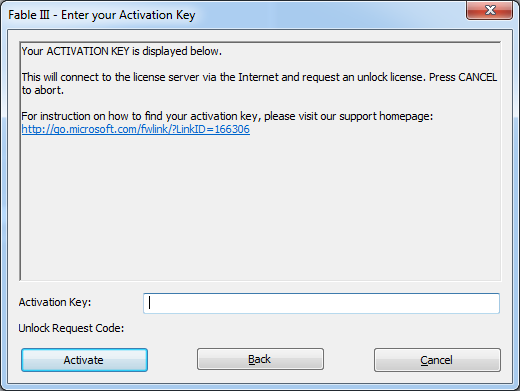The image size is (520, 391).
Task: Click the word 'Internet' in the message
Action: (258, 77)
